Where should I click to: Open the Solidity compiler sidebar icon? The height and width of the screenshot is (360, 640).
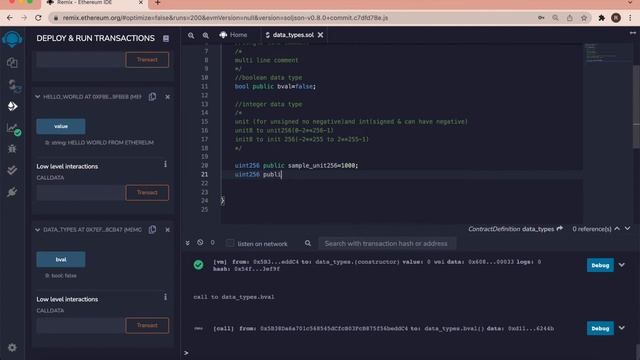[13, 85]
